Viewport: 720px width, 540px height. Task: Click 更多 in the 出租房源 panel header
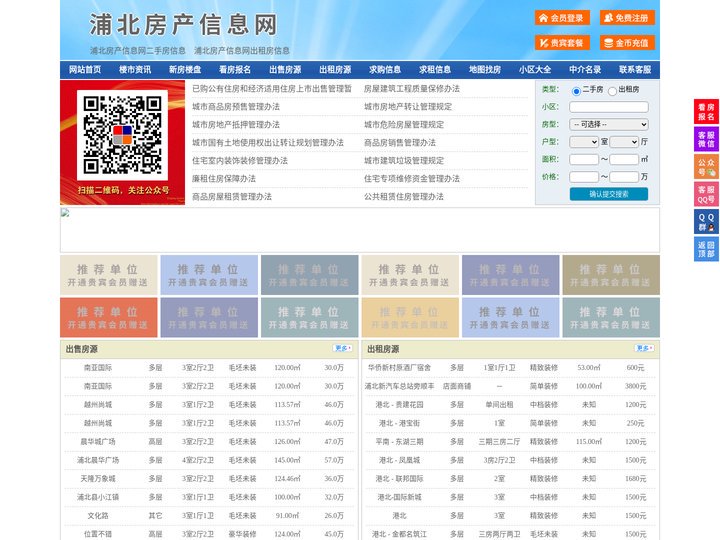click(644, 349)
